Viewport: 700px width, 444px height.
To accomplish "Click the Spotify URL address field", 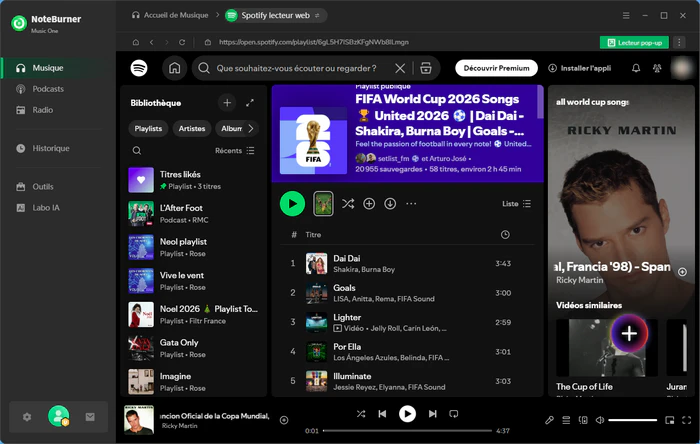I will pos(313,42).
